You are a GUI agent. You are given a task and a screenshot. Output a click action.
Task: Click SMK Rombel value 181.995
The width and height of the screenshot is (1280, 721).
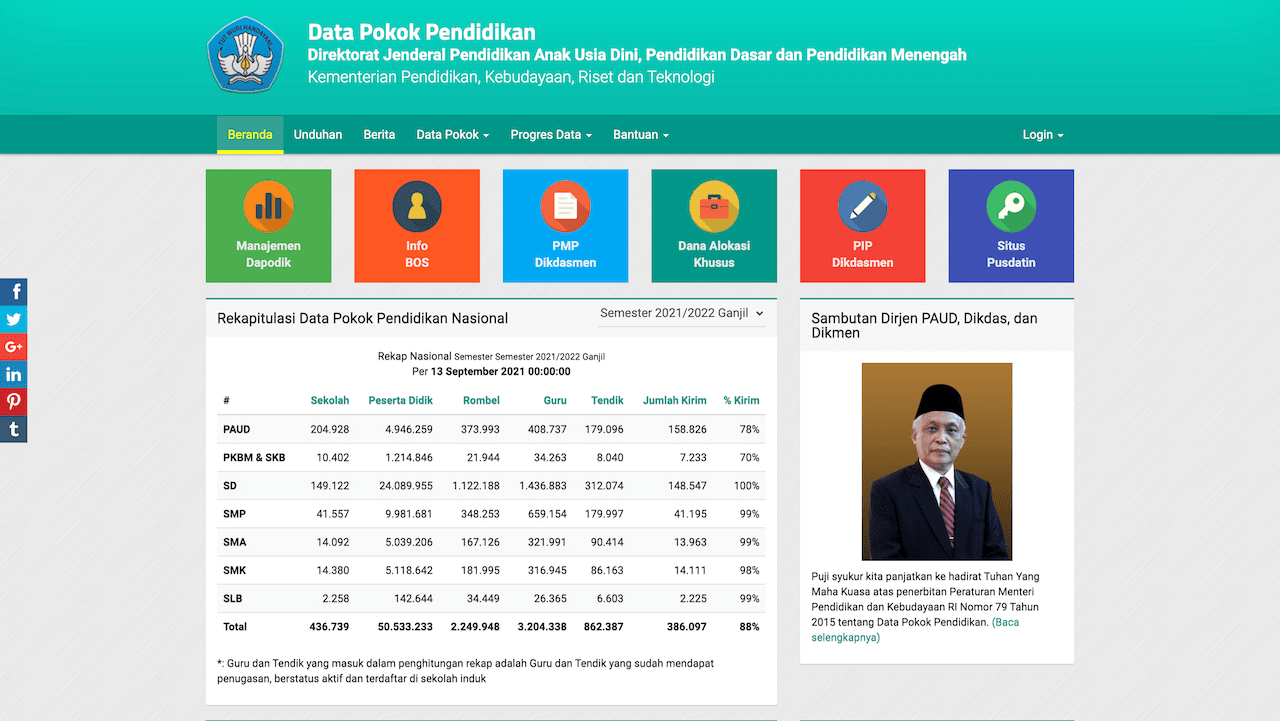pos(480,570)
